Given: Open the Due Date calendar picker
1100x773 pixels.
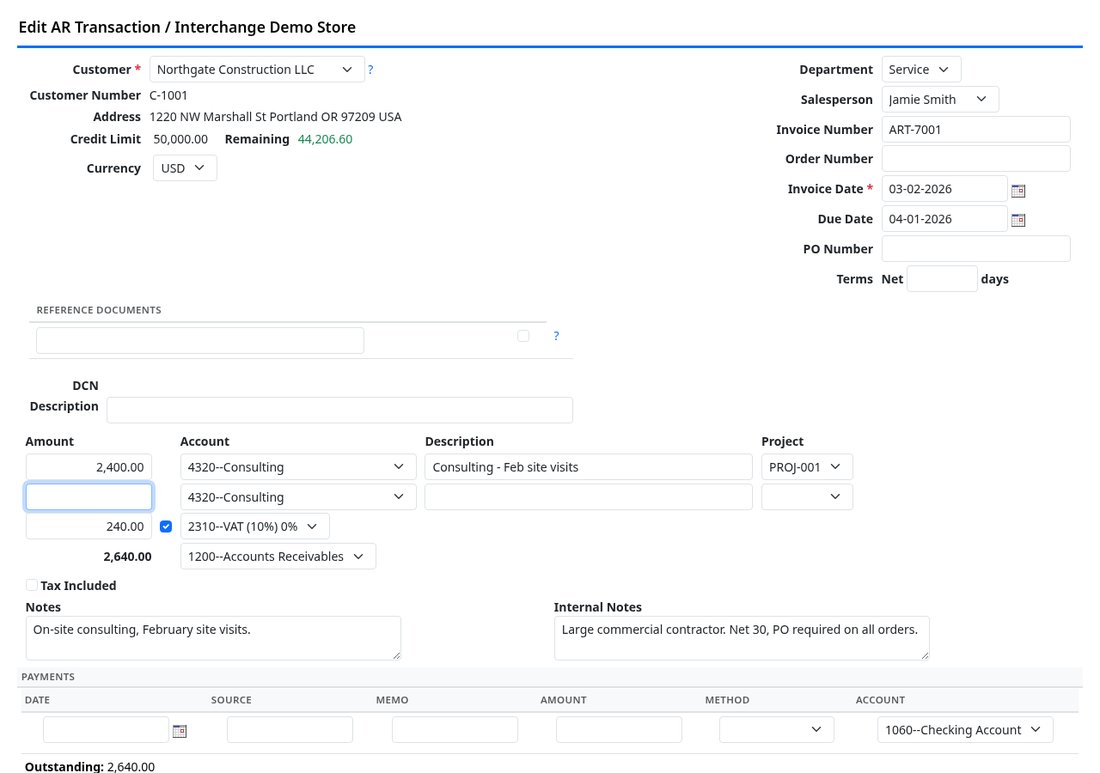Looking at the screenshot, I should pos(1018,220).
